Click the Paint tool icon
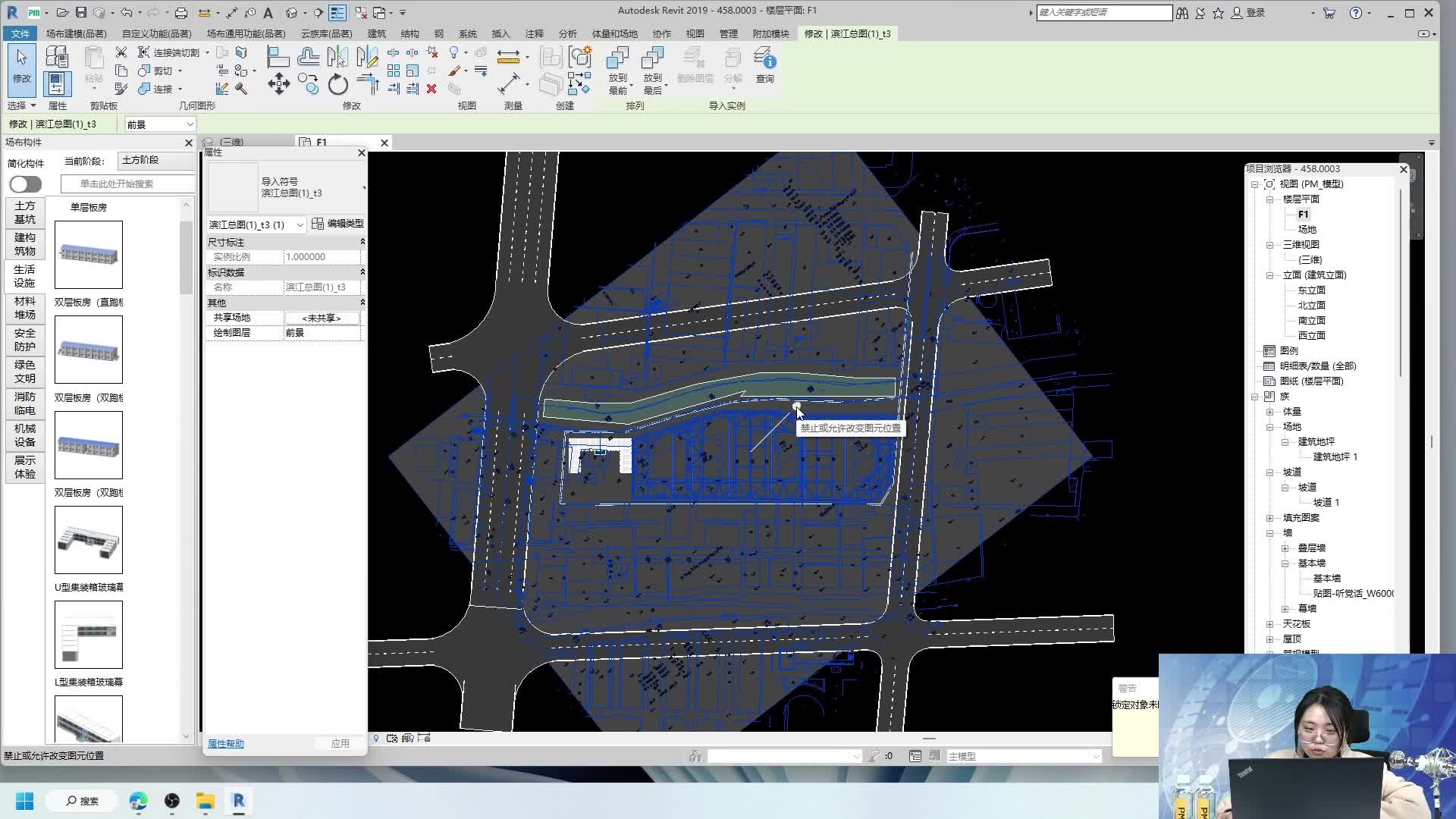The height and width of the screenshot is (819, 1456). pos(454,71)
